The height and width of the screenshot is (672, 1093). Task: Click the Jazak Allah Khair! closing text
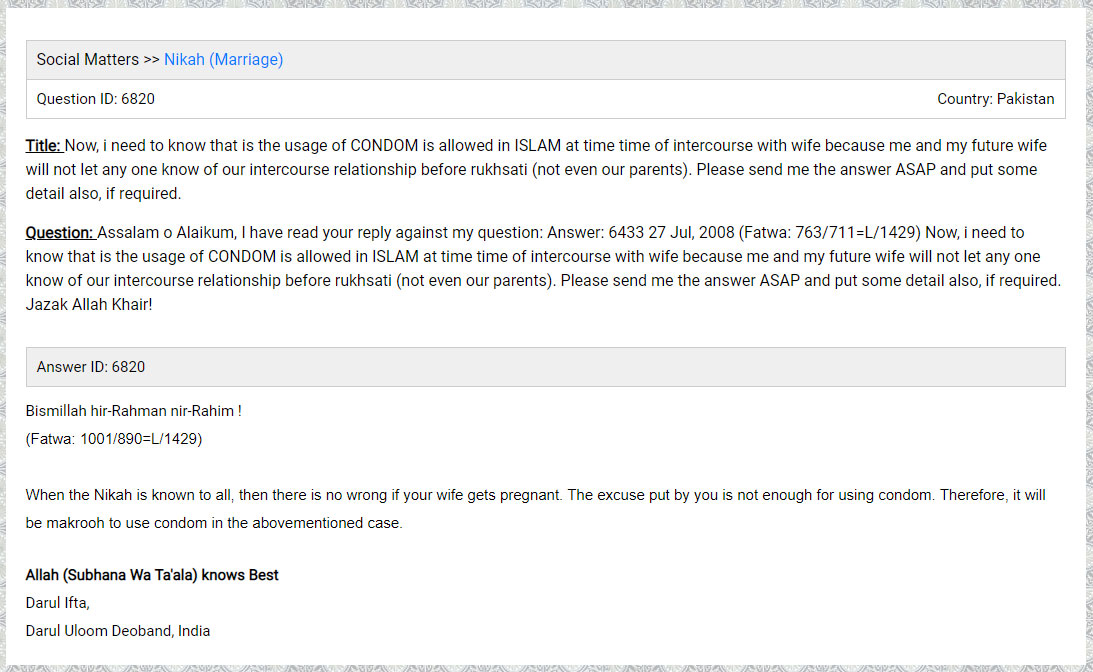click(90, 304)
